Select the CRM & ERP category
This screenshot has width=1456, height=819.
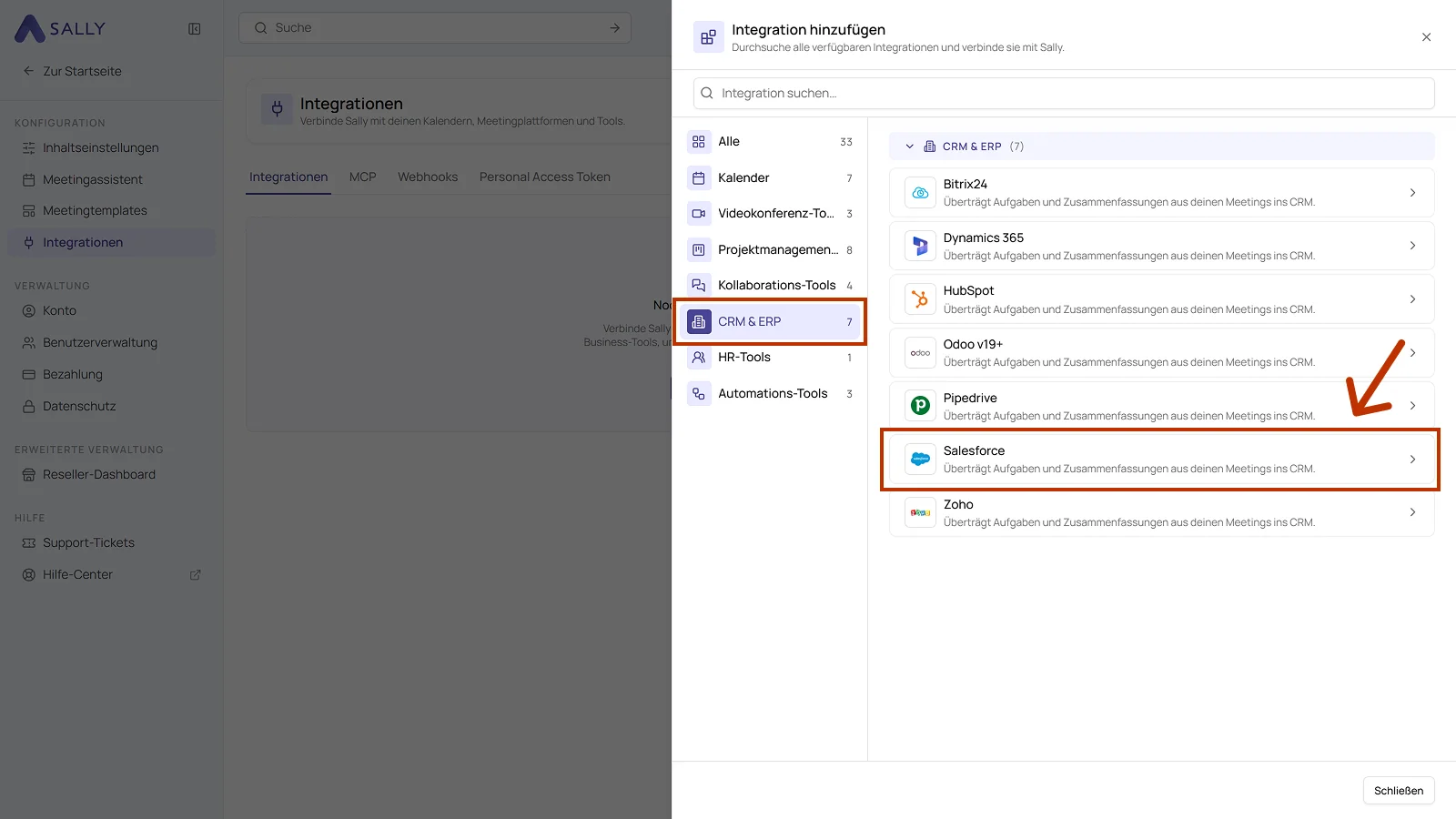click(x=770, y=322)
